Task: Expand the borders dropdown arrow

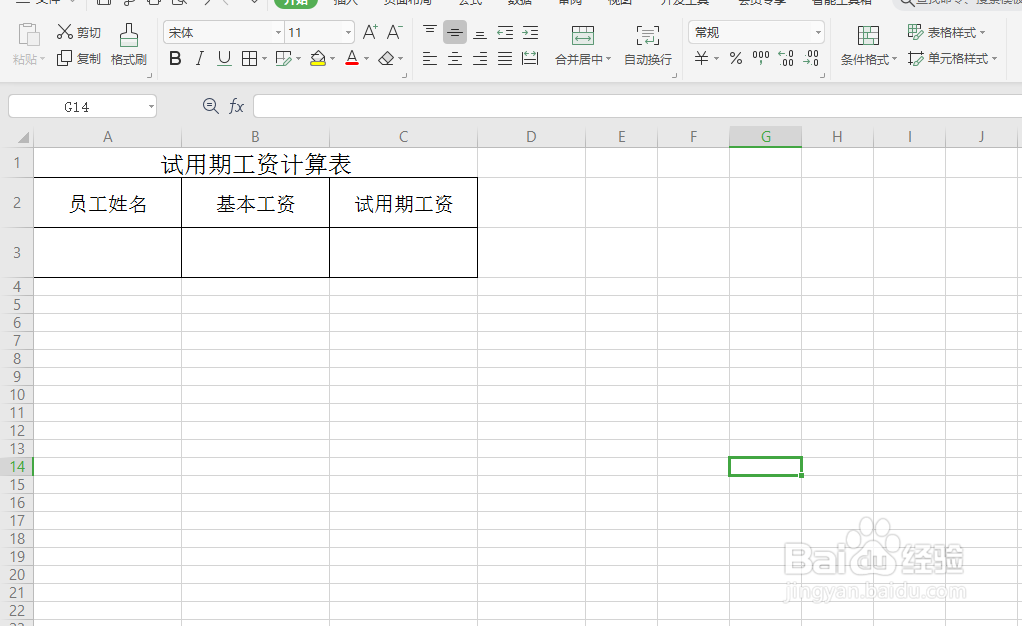Action: 264,59
